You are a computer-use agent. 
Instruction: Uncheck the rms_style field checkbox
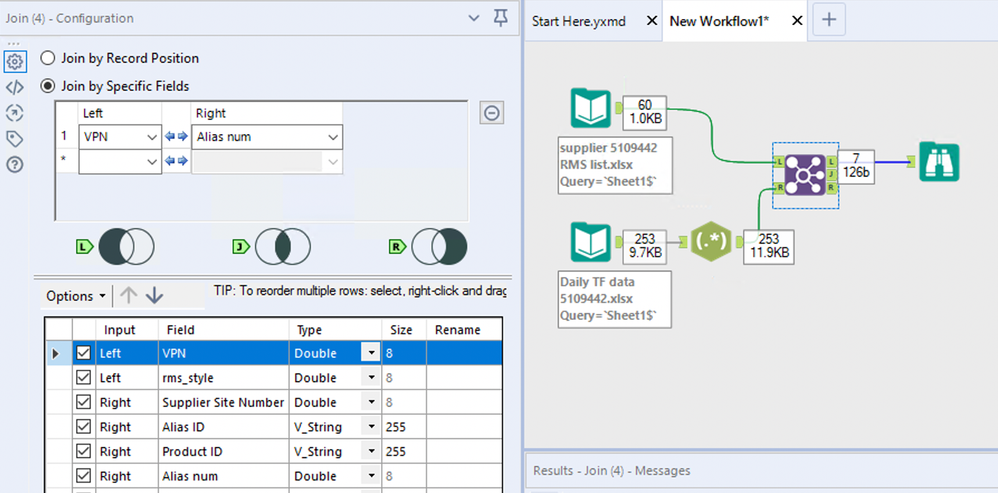[83, 378]
